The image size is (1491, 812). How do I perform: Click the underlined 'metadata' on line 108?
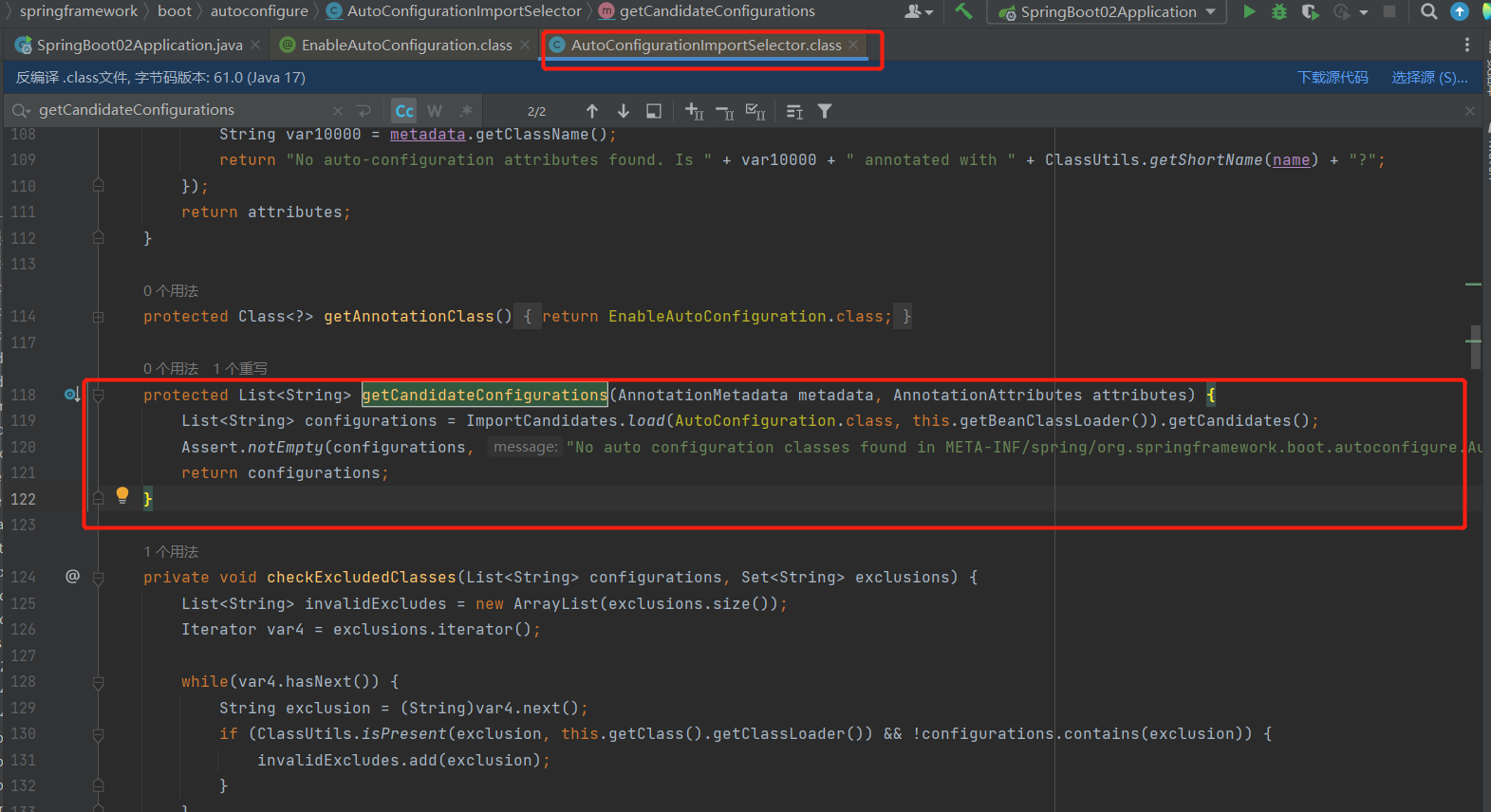(428, 135)
